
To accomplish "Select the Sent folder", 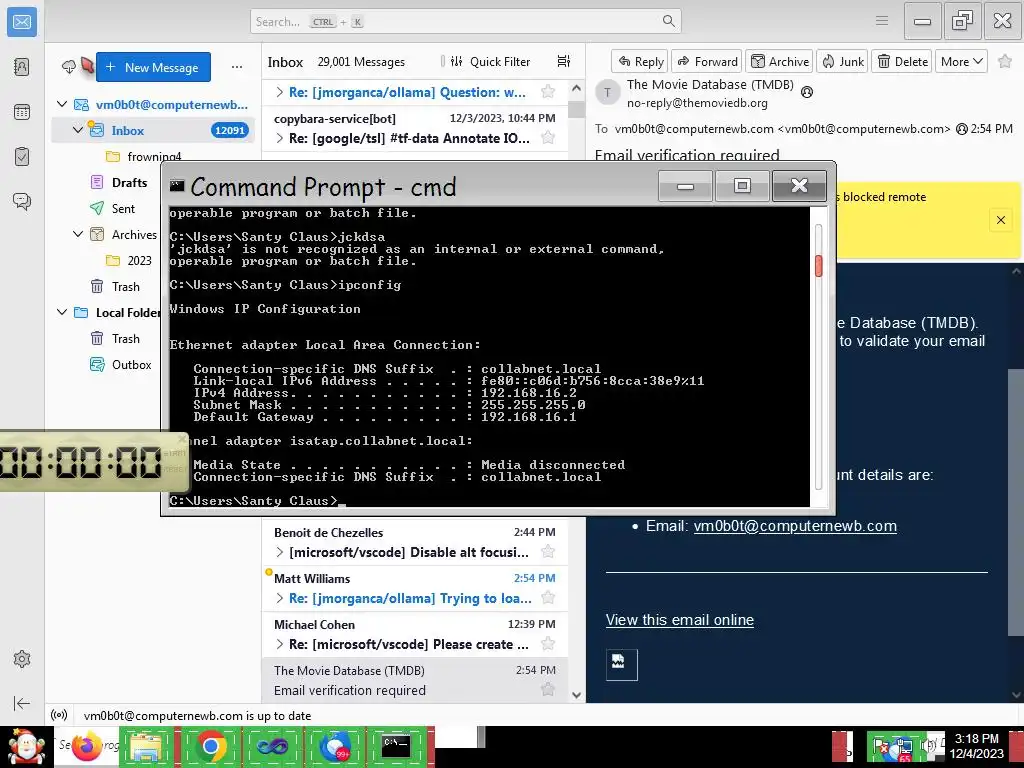I will tap(123, 208).
